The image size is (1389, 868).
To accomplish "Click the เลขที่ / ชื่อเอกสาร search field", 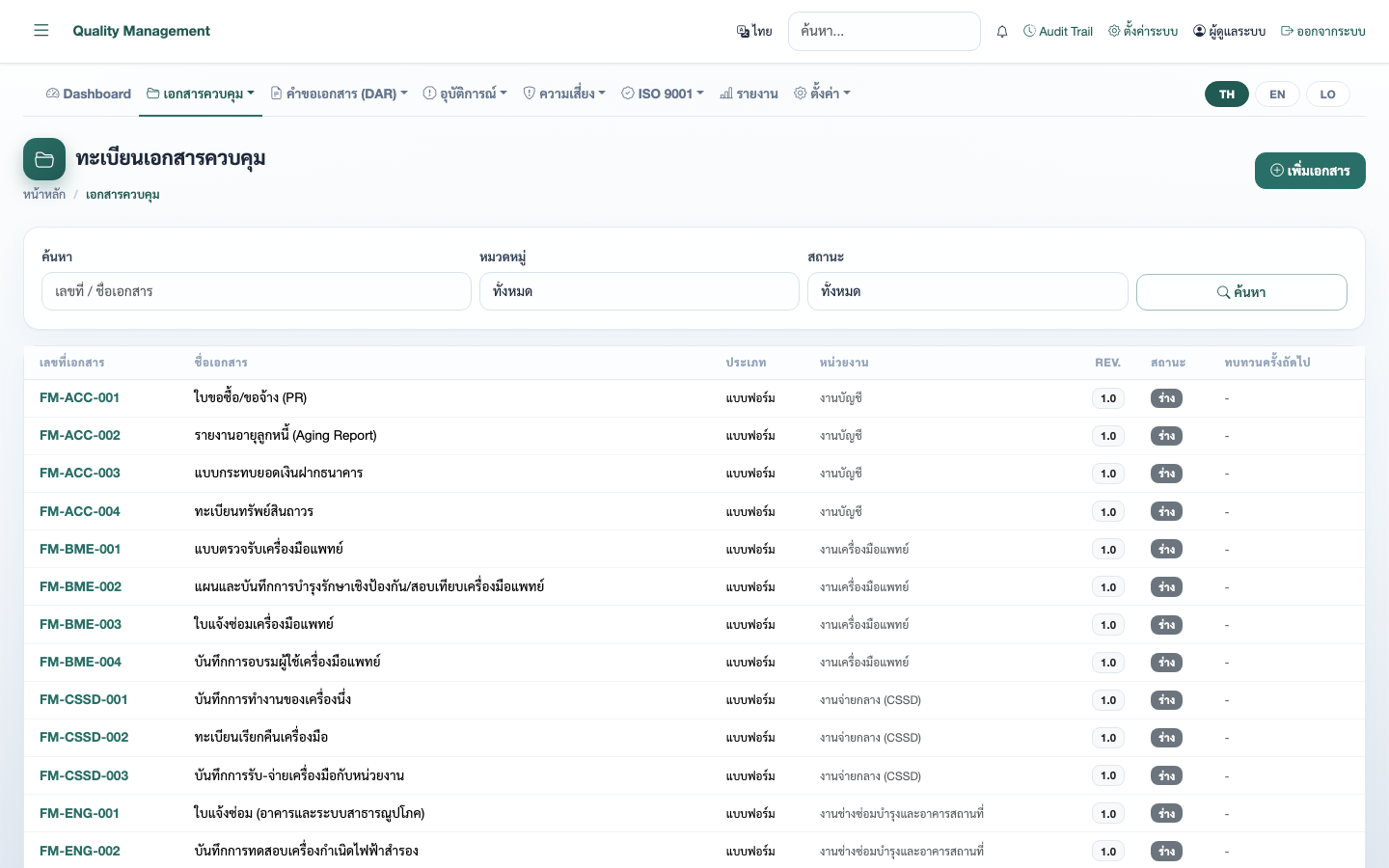I will click(257, 291).
